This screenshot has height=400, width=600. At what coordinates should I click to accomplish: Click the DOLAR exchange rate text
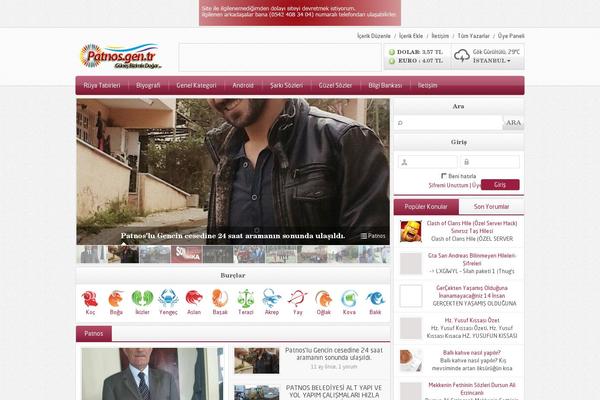coord(420,52)
